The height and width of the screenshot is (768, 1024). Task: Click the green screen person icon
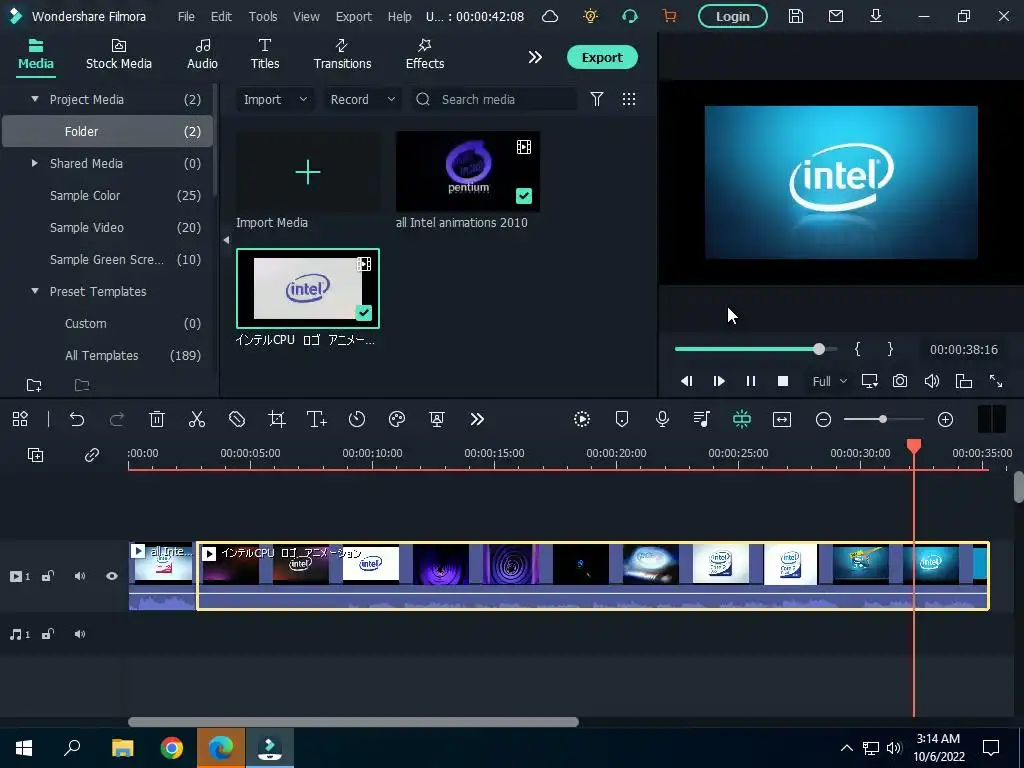pos(437,419)
